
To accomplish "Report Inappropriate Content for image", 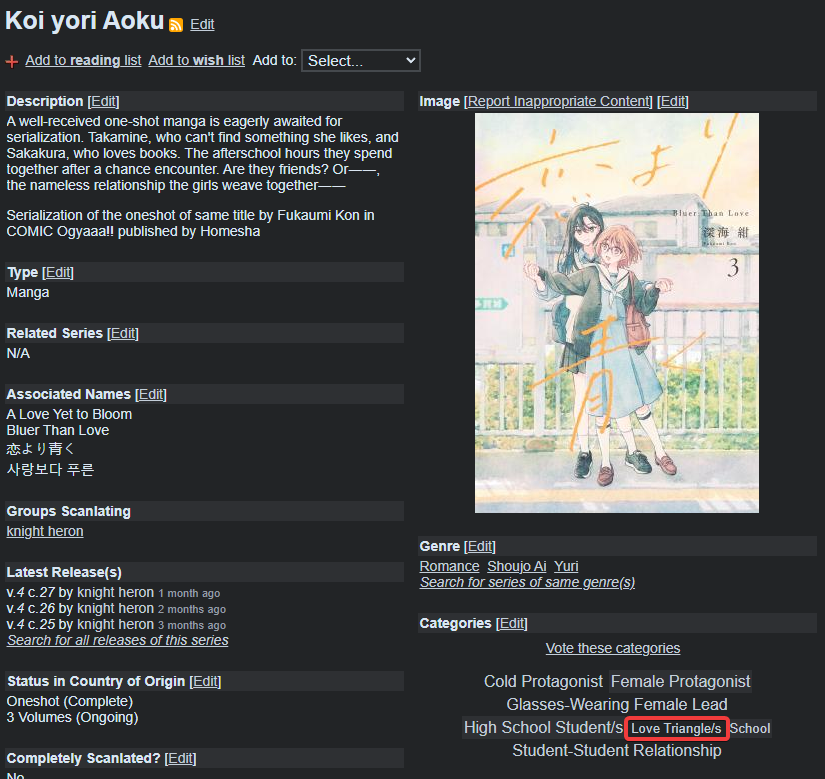I will point(558,101).
